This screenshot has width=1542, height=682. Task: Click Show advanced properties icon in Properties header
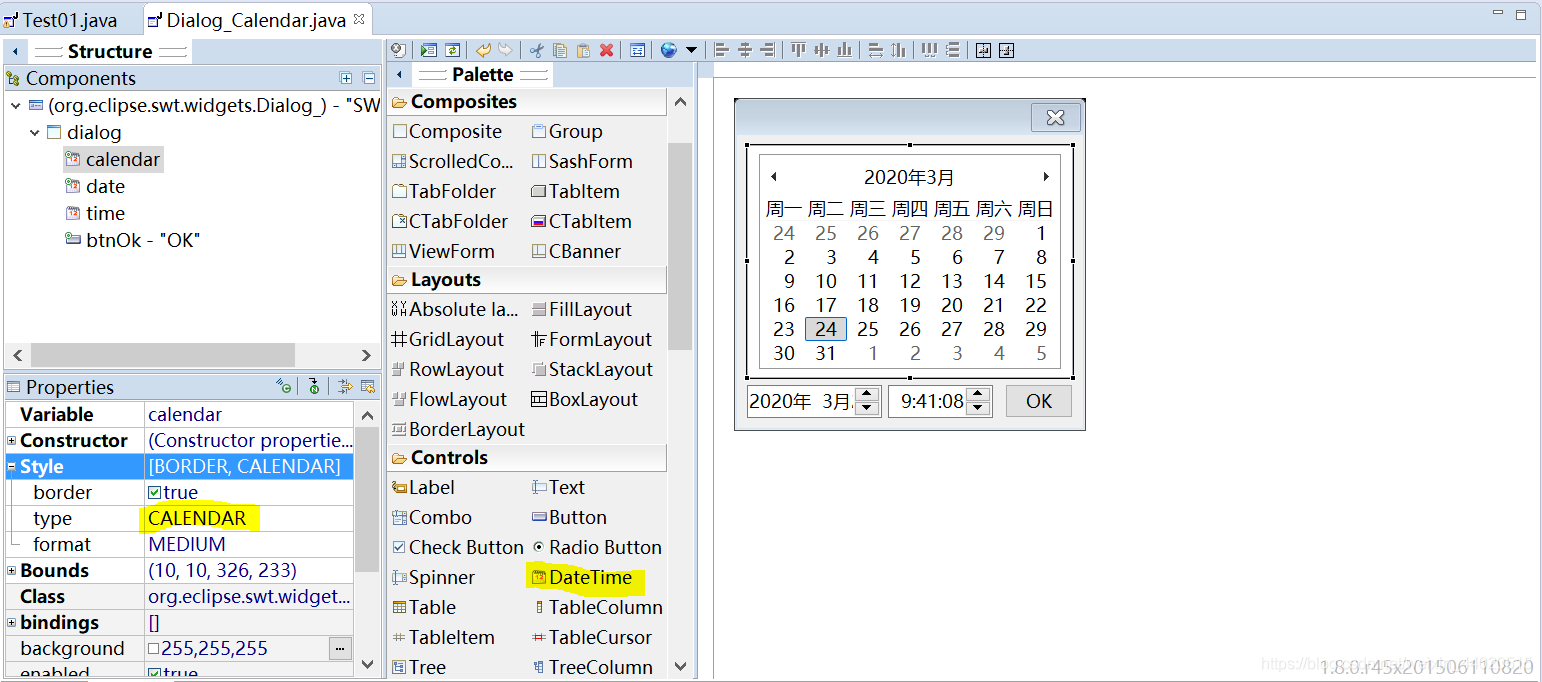pos(346,386)
